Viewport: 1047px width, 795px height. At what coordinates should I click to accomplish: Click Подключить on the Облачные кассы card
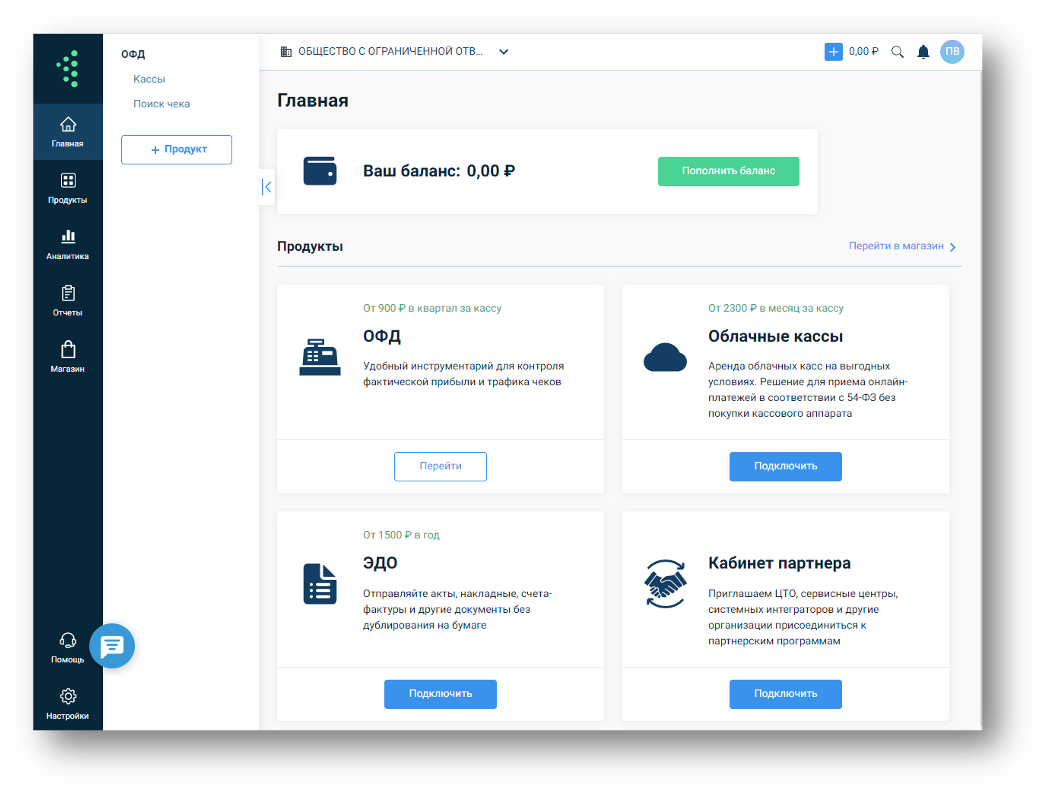785,466
